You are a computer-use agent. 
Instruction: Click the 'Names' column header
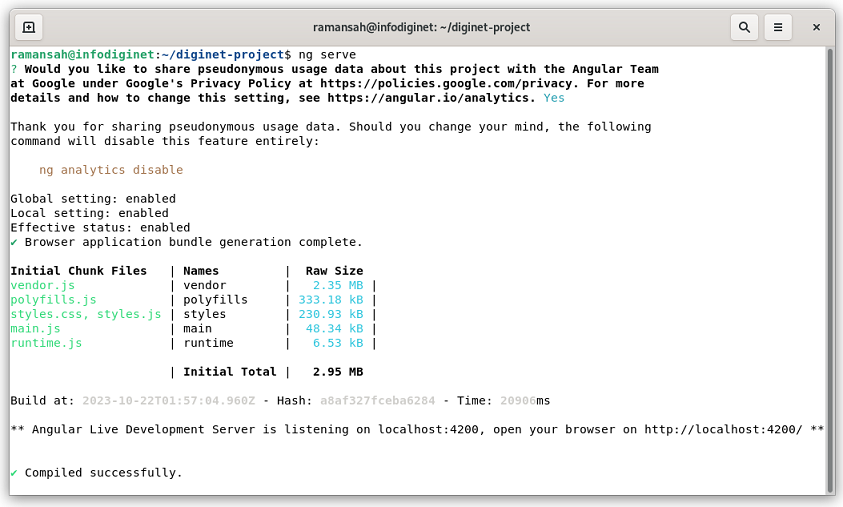click(201, 271)
